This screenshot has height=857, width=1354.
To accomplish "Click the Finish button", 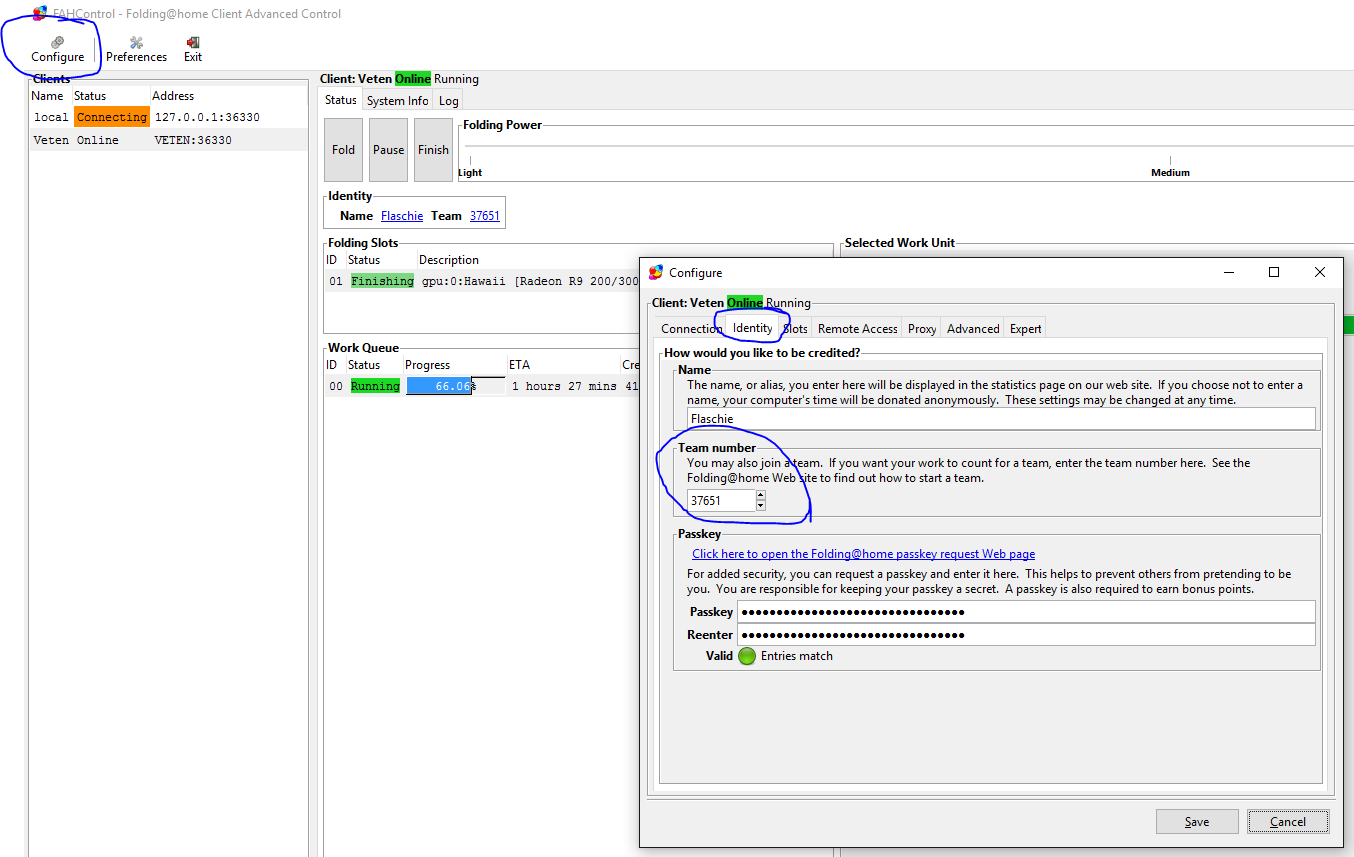I will [x=433, y=150].
